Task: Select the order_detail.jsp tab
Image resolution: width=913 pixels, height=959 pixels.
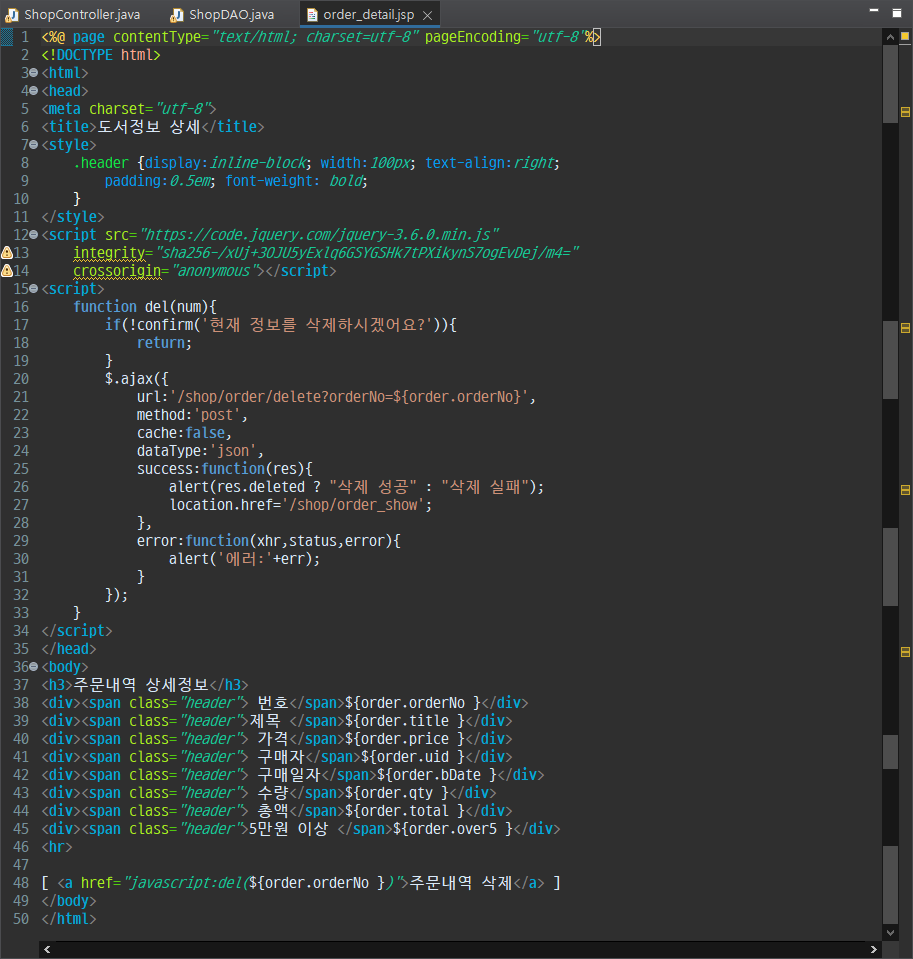Action: point(368,14)
